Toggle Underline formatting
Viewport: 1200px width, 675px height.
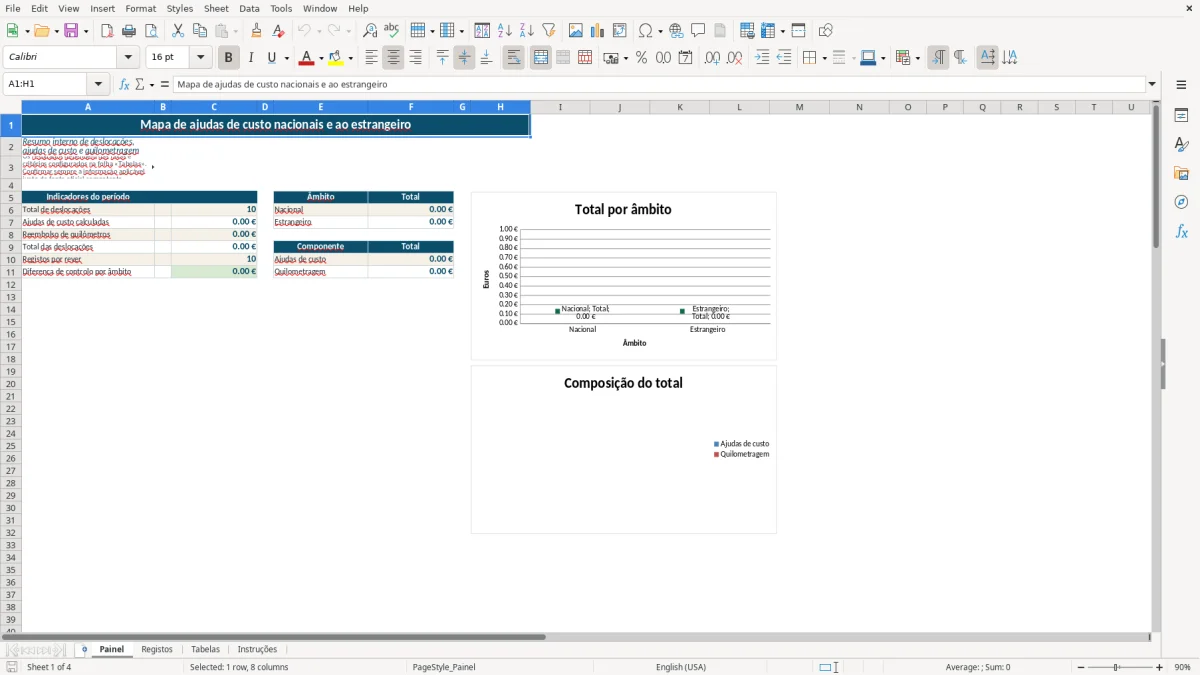272,58
